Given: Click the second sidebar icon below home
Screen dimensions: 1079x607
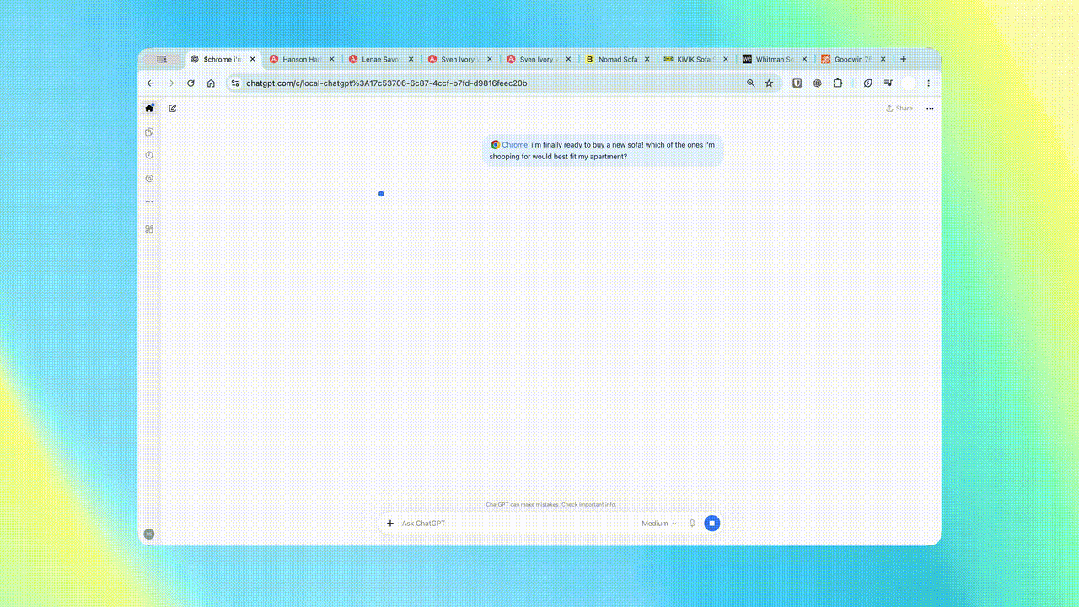Looking at the screenshot, I should pyautogui.click(x=149, y=132).
